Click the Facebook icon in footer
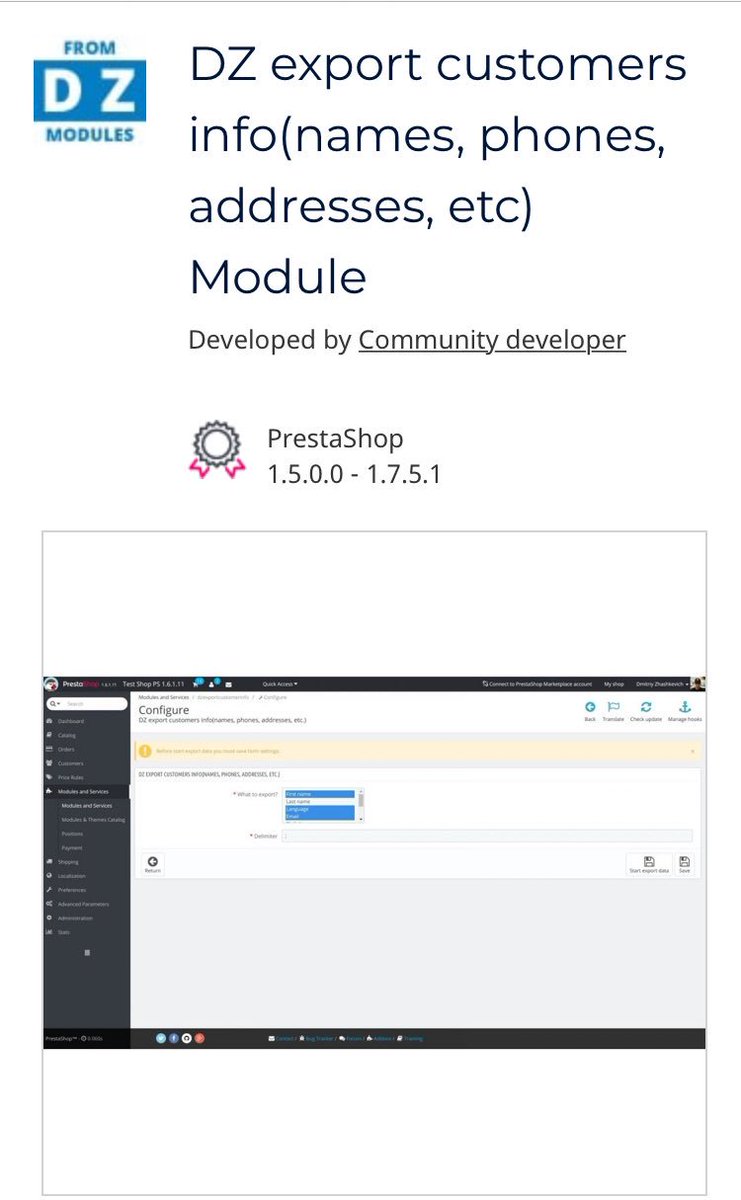 coord(173,1038)
